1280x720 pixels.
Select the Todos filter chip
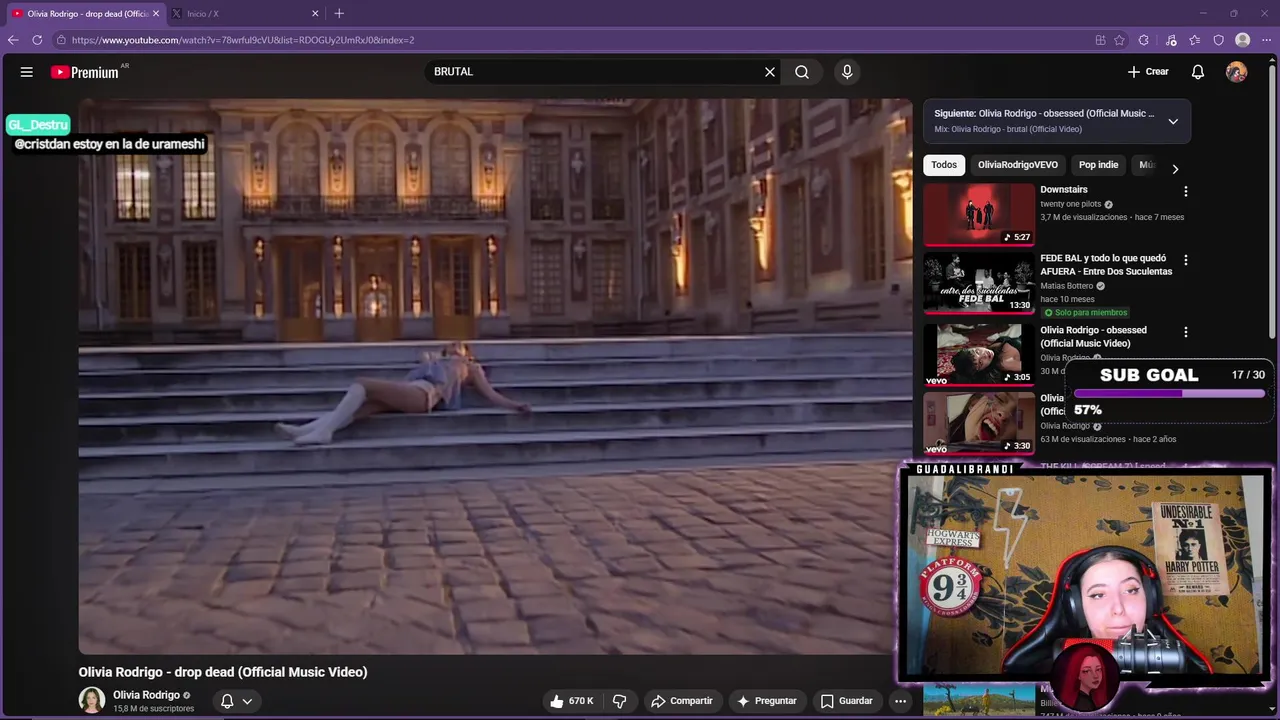(x=944, y=165)
